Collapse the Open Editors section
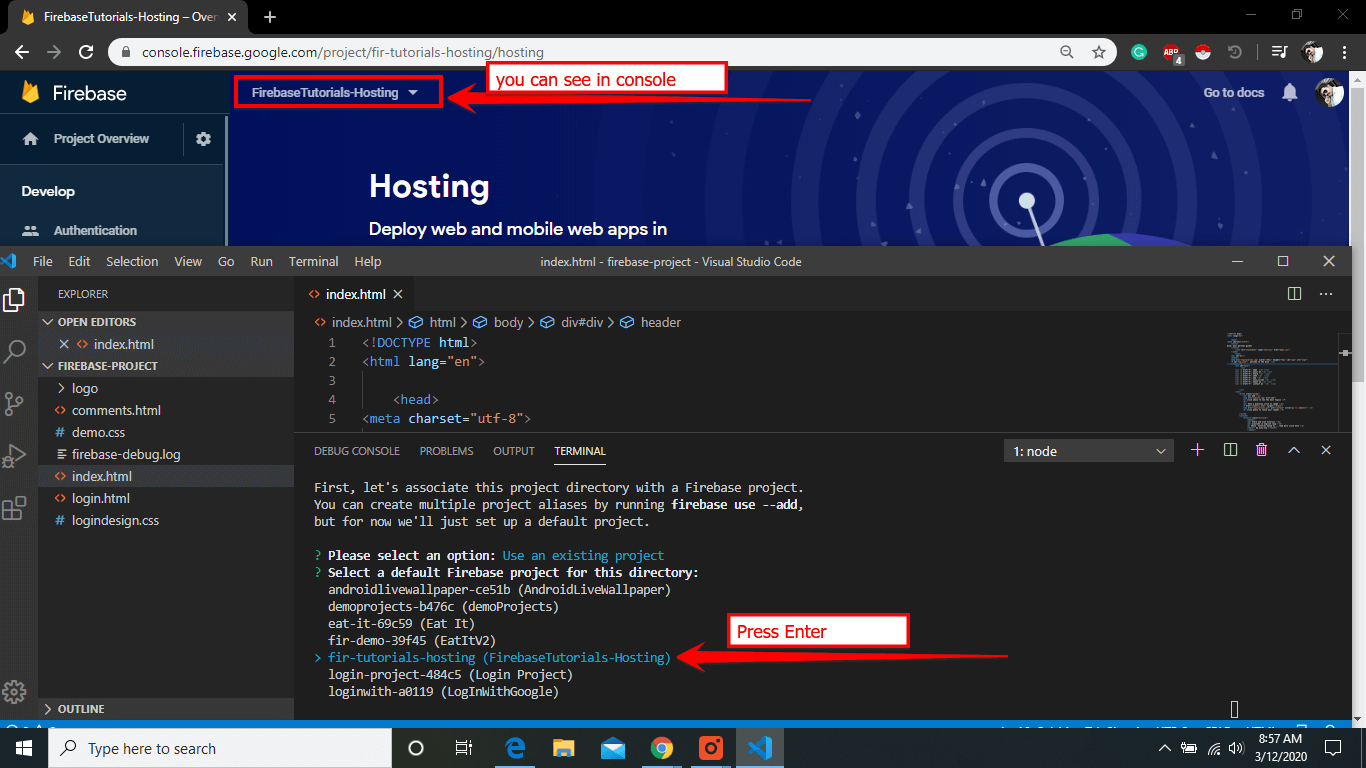 pyautogui.click(x=166, y=322)
